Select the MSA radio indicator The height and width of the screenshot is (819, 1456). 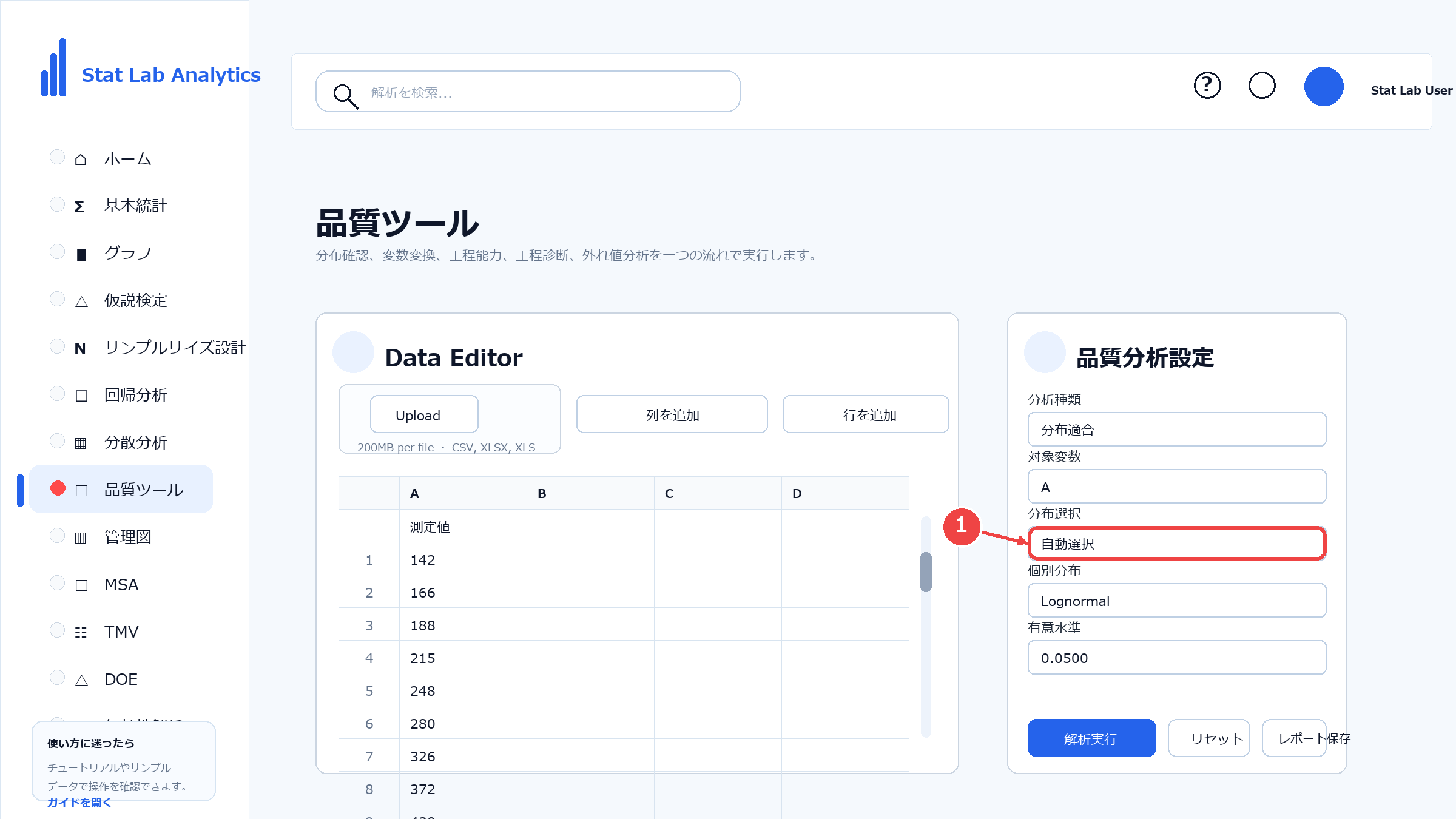(57, 583)
